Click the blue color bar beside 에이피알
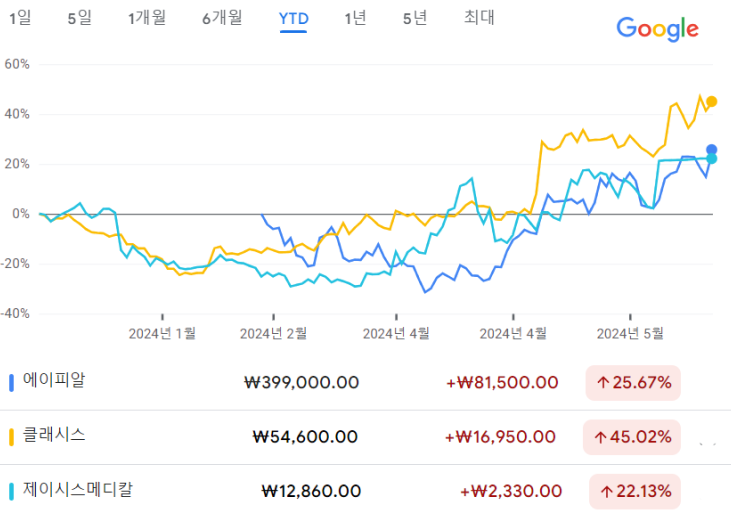The height and width of the screenshot is (518, 731). pyautogui.click(x=12, y=383)
